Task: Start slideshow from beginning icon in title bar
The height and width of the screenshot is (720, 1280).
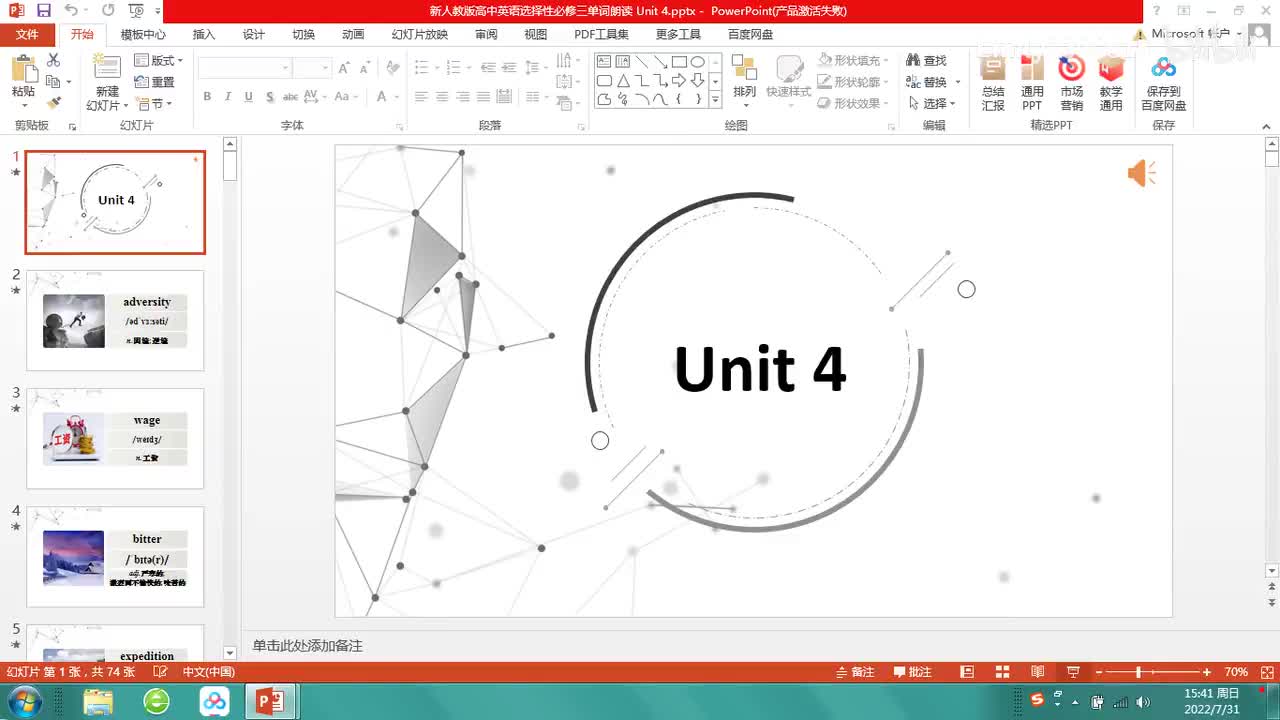Action: pyautogui.click(x=136, y=10)
